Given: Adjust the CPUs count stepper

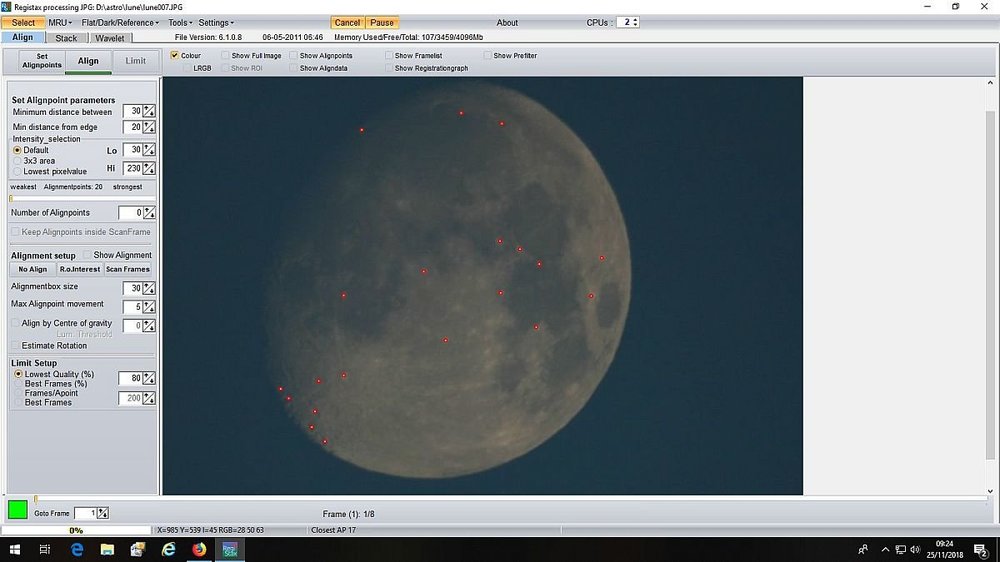Looking at the screenshot, I should coord(635,22).
